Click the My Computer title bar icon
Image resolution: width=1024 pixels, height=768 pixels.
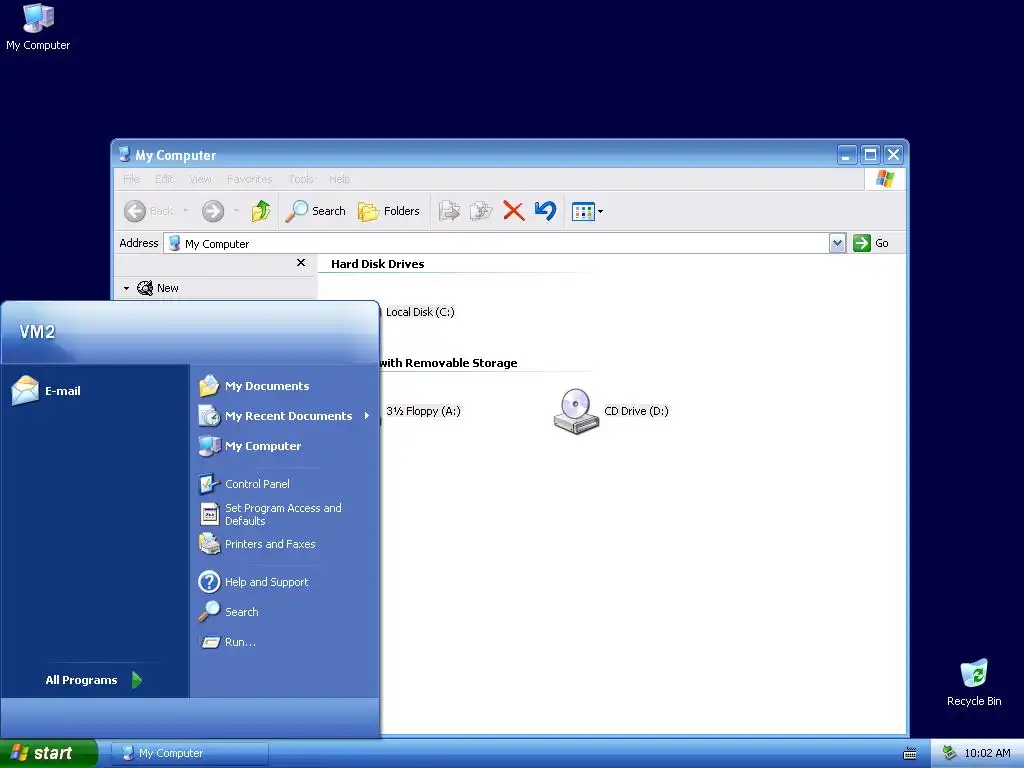(124, 155)
